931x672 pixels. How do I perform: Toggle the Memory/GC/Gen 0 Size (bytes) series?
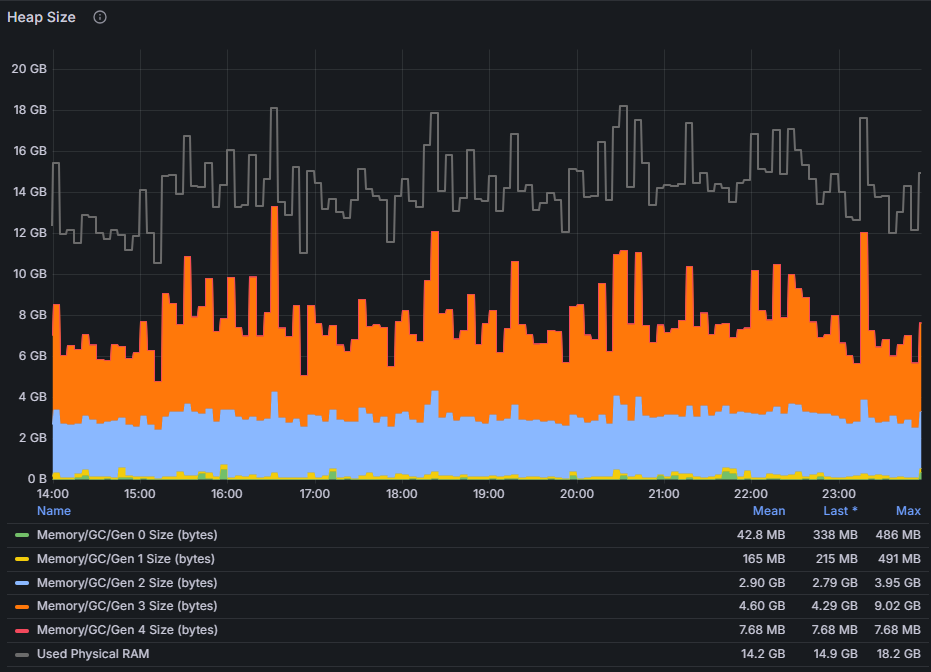(x=127, y=535)
